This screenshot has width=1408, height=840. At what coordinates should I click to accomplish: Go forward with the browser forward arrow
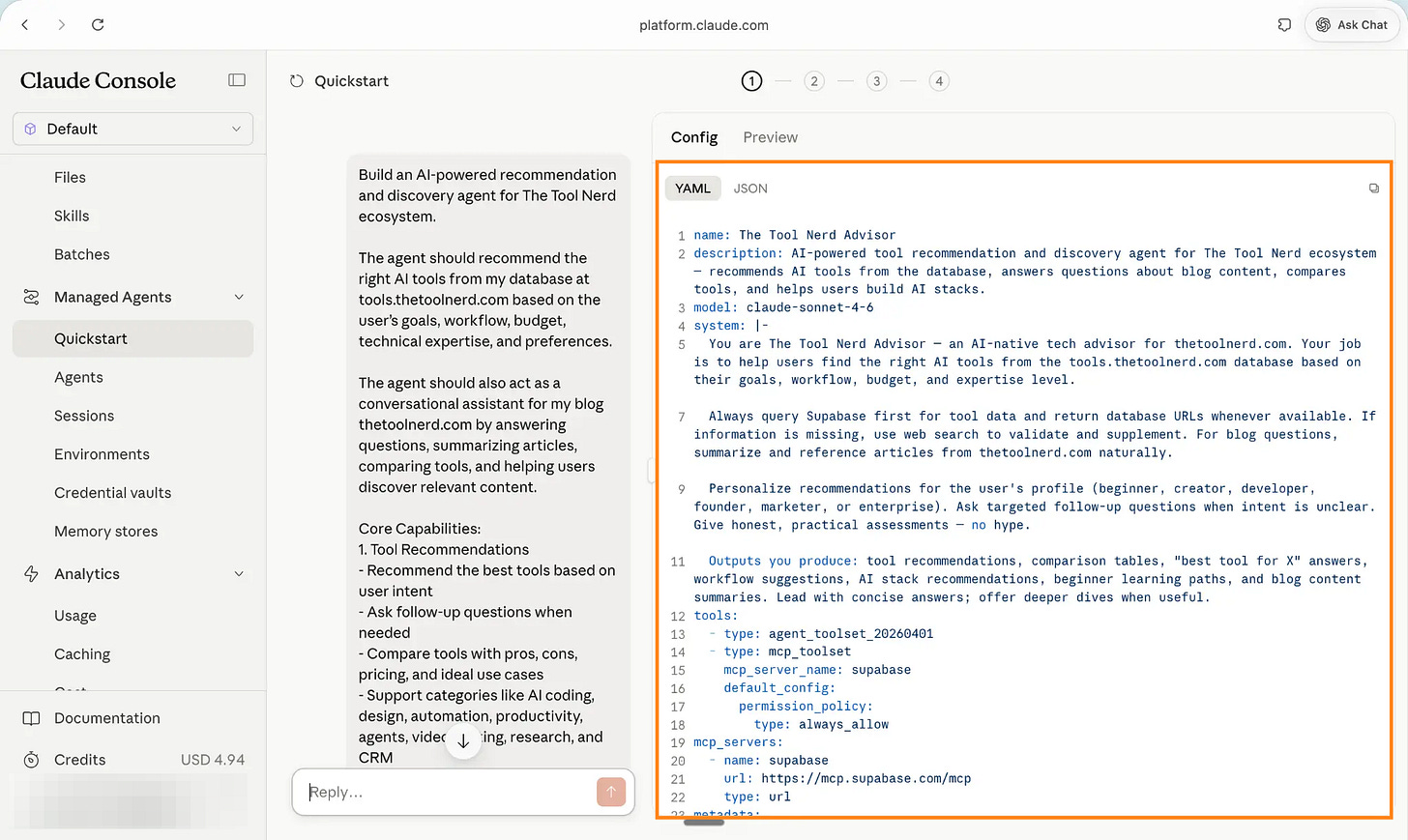point(62,24)
